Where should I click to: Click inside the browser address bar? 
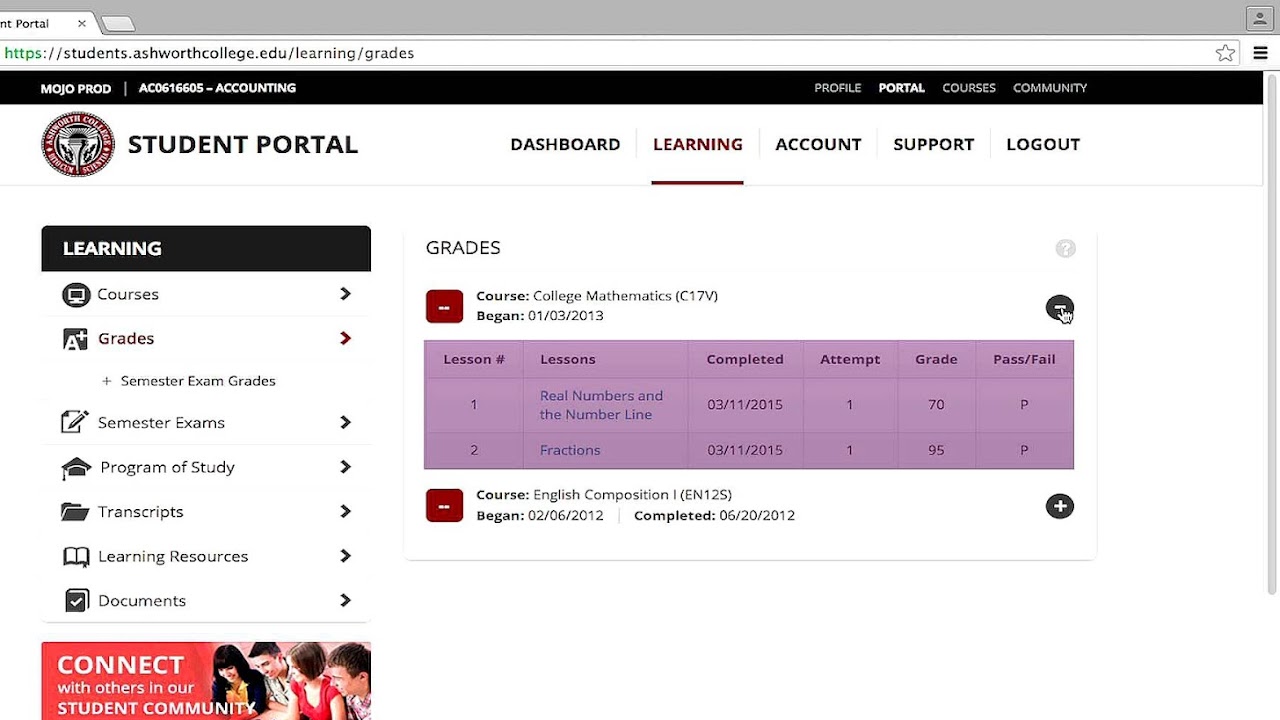tap(600, 53)
